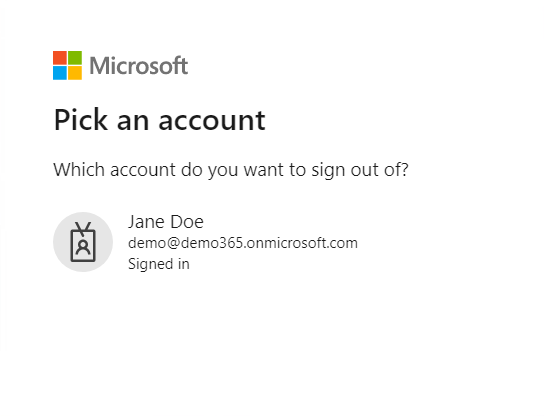This screenshot has height=416, width=544.
Task: Click the red square in Microsoft logo
Action: click(x=60, y=58)
